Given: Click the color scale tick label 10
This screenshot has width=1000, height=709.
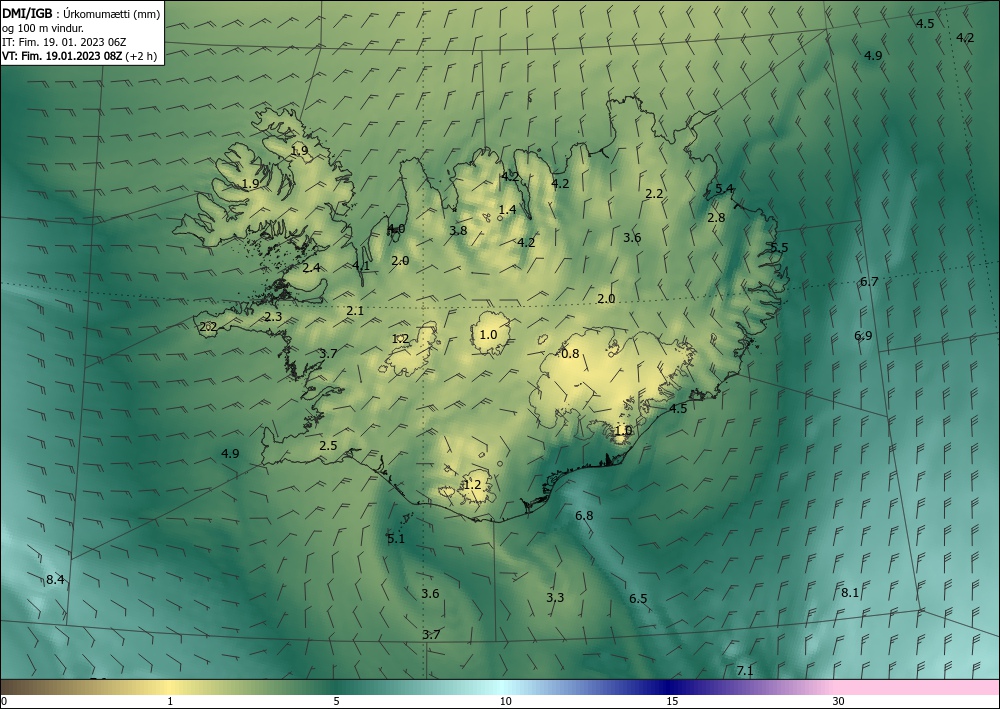Looking at the screenshot, I should coord(505,701).
